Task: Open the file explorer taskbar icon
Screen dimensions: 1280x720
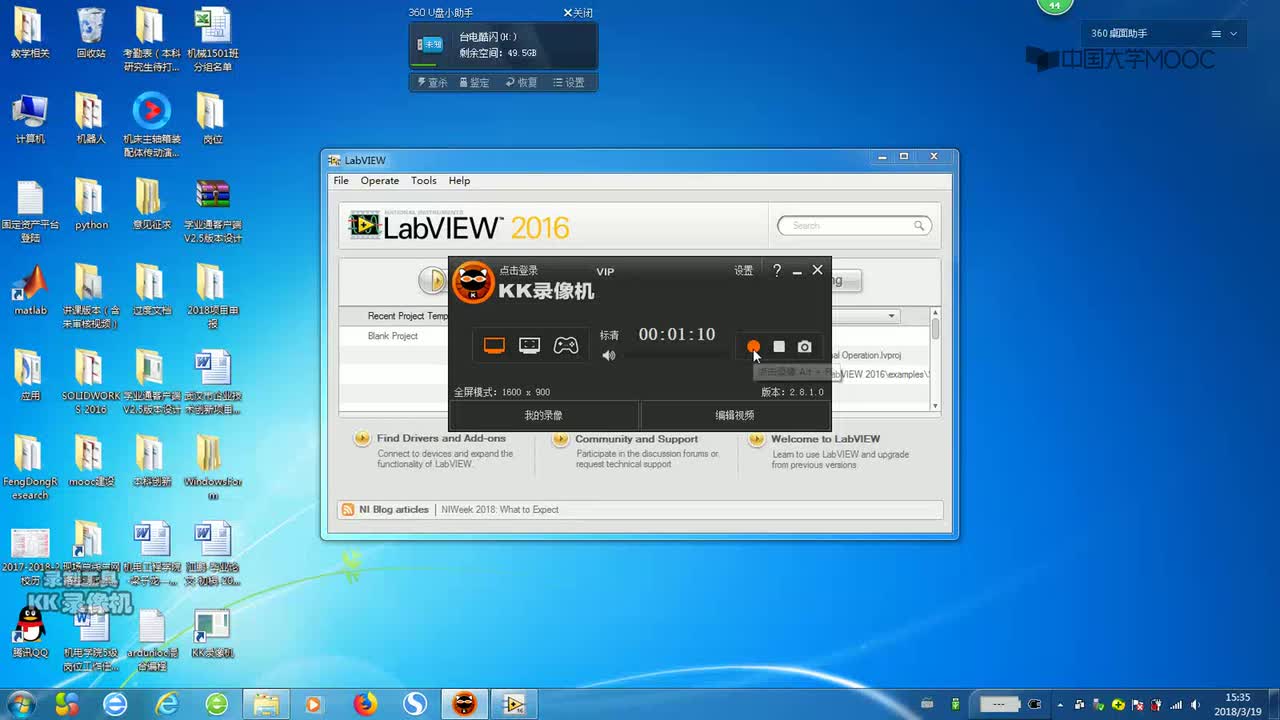Action: click(266, 704)
